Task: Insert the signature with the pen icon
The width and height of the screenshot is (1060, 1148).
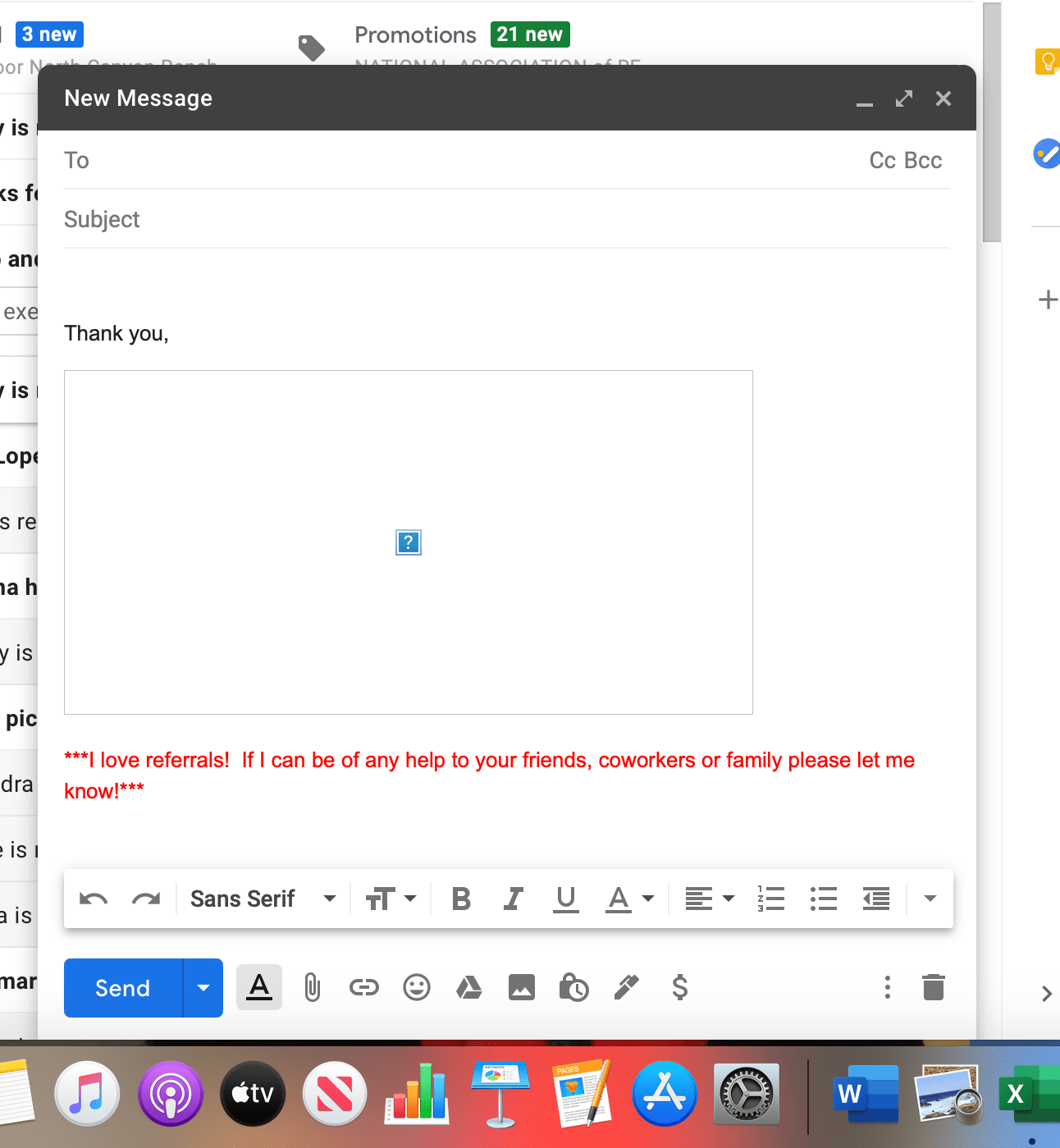Action: click(627, 987)
